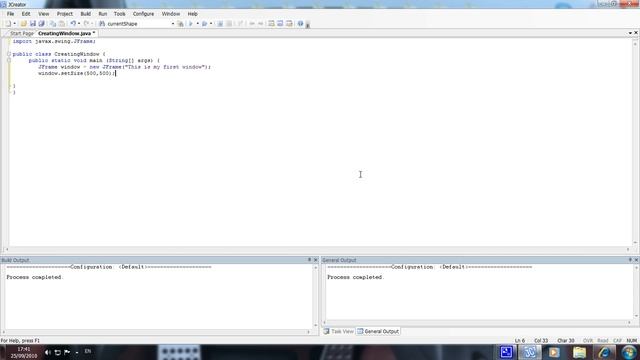Open Windows Media Player from taskbar
640x360 pixels.
[554, 352]
